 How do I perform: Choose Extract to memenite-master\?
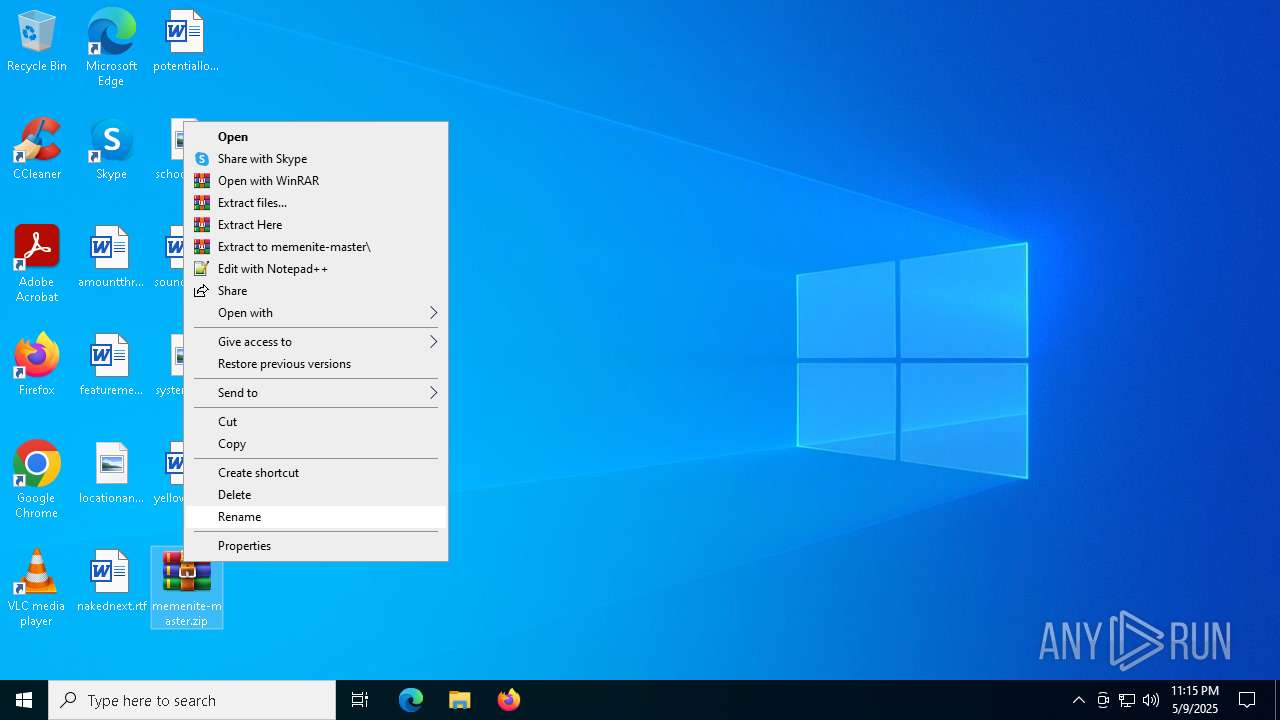(x=316, y=247)
